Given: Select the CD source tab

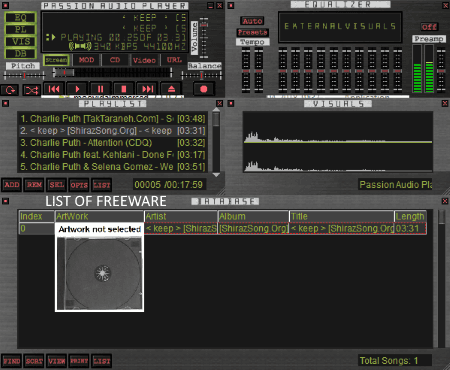Looking at the screenshot, I should pyautogui.click(x=115, y=60).
